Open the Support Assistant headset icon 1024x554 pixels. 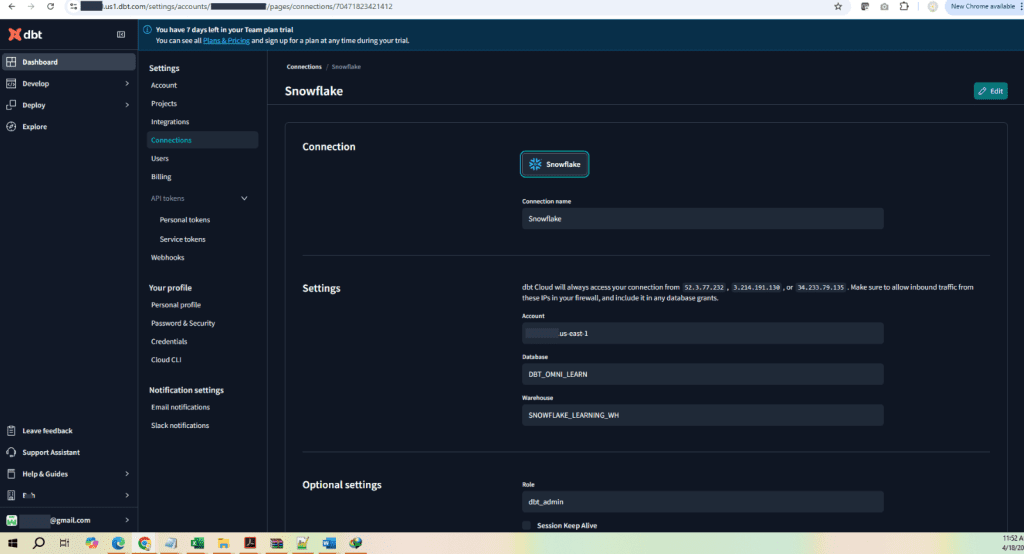(x=11, y=452)
